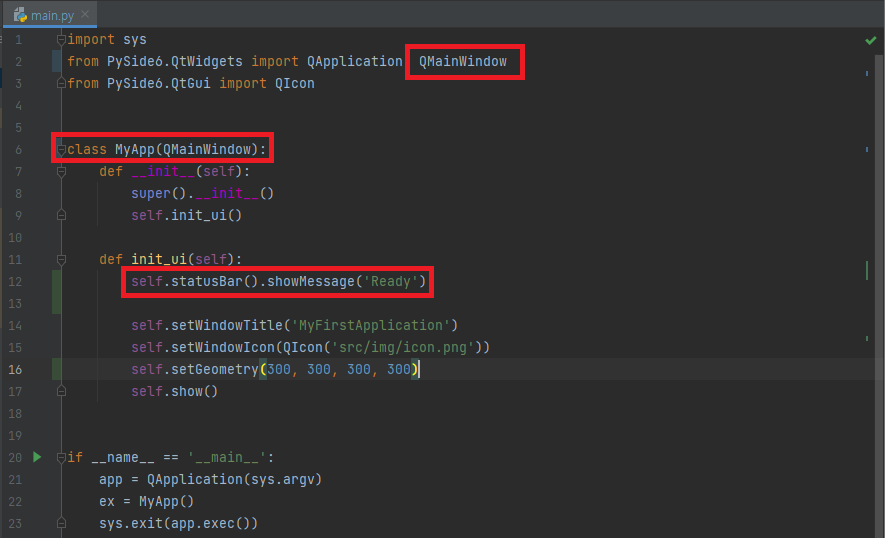Image resolution: width=885 pixels, height=538 pixels.
Task: Click PySide6.QtGui module name
Action: coord(159,84)
